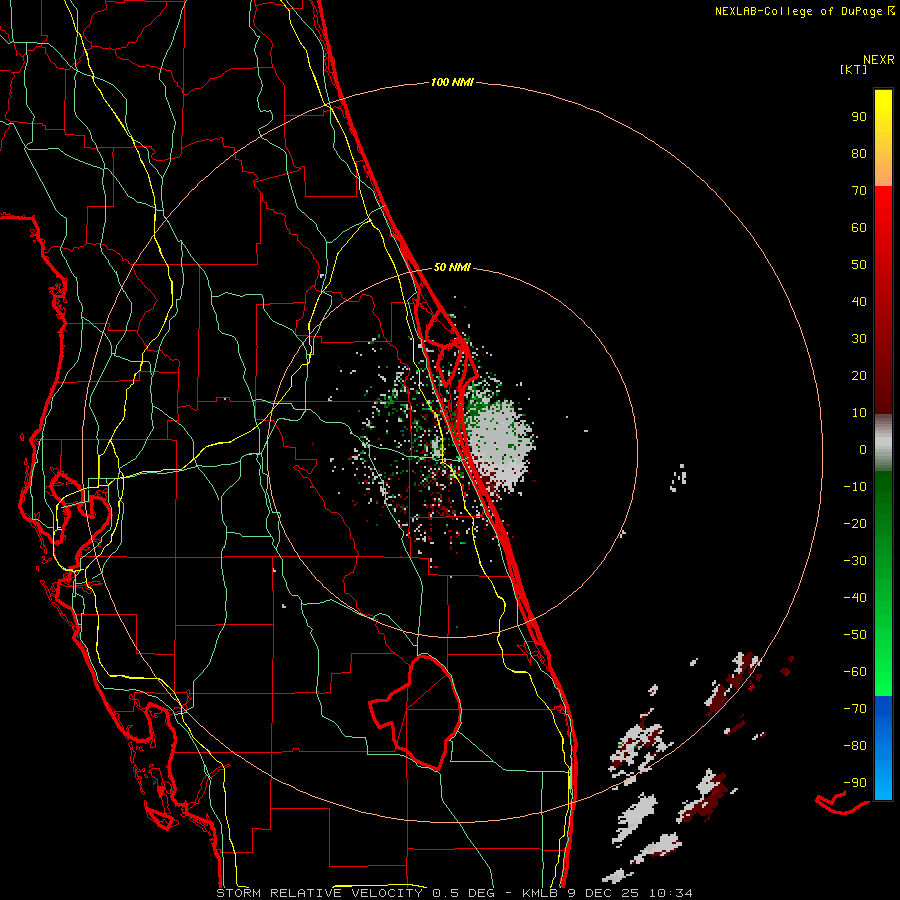Click the yellow top segment of the color bar
The image size is (900, 900).
click(883, 138)
